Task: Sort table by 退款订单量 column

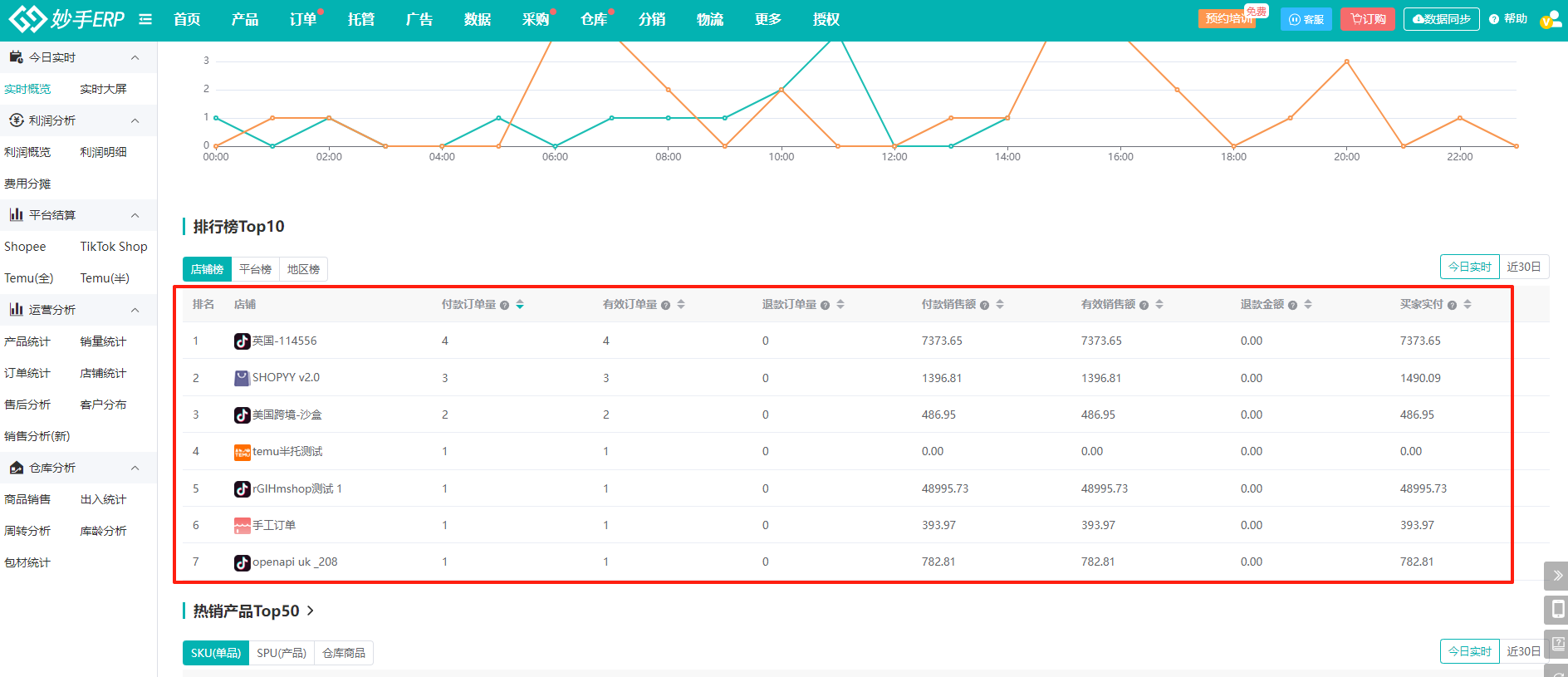Action: [840, 305]
